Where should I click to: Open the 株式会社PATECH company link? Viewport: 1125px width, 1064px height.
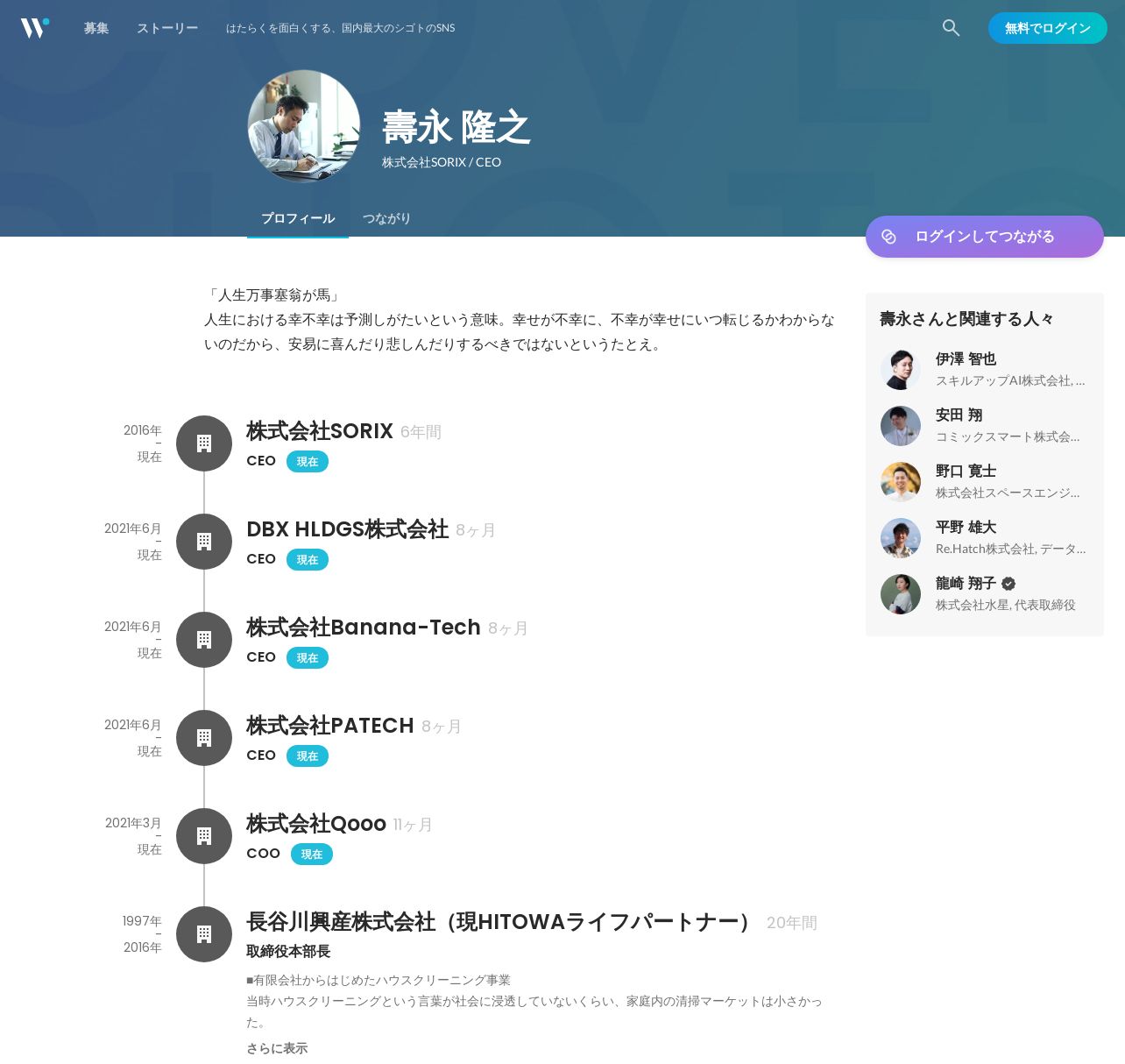(330, 726)
